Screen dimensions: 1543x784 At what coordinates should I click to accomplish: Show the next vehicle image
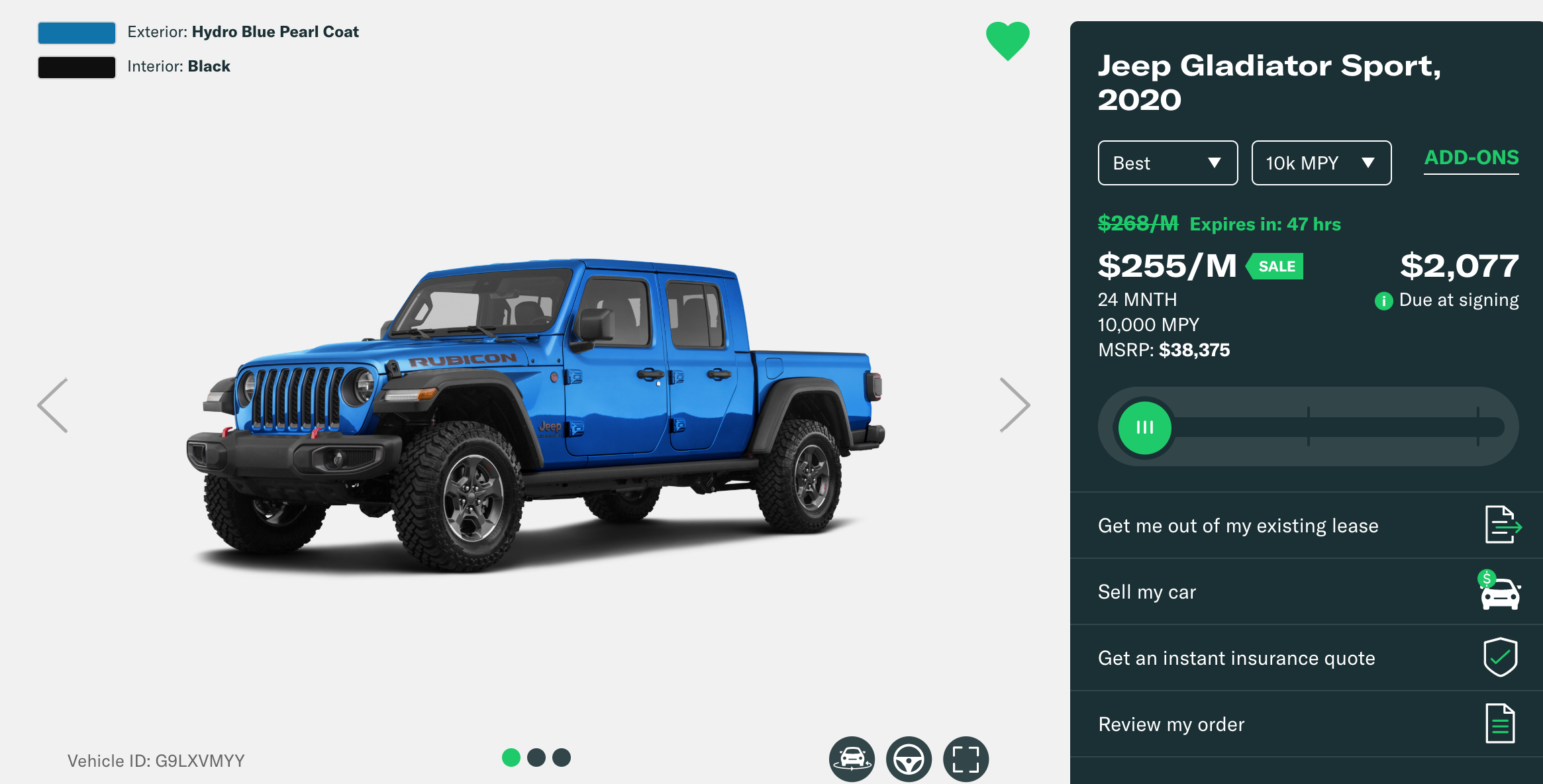tap(1015, 405)
